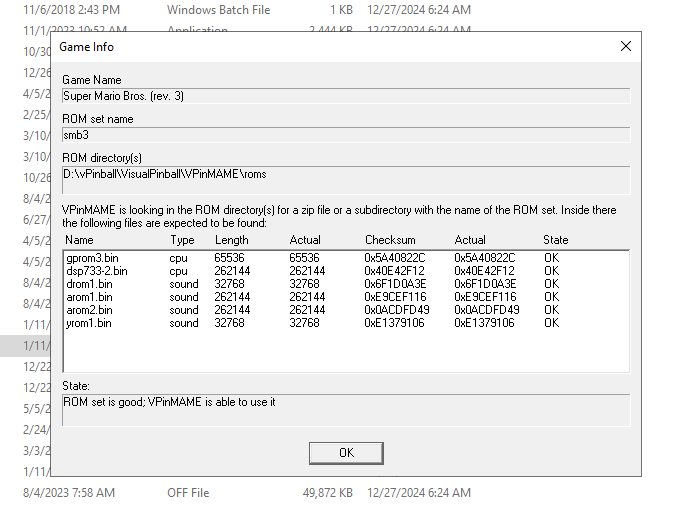Click 49,872 KB size in Explorer list
This screenshot has width=689, height=506.
tap(327, 493)
